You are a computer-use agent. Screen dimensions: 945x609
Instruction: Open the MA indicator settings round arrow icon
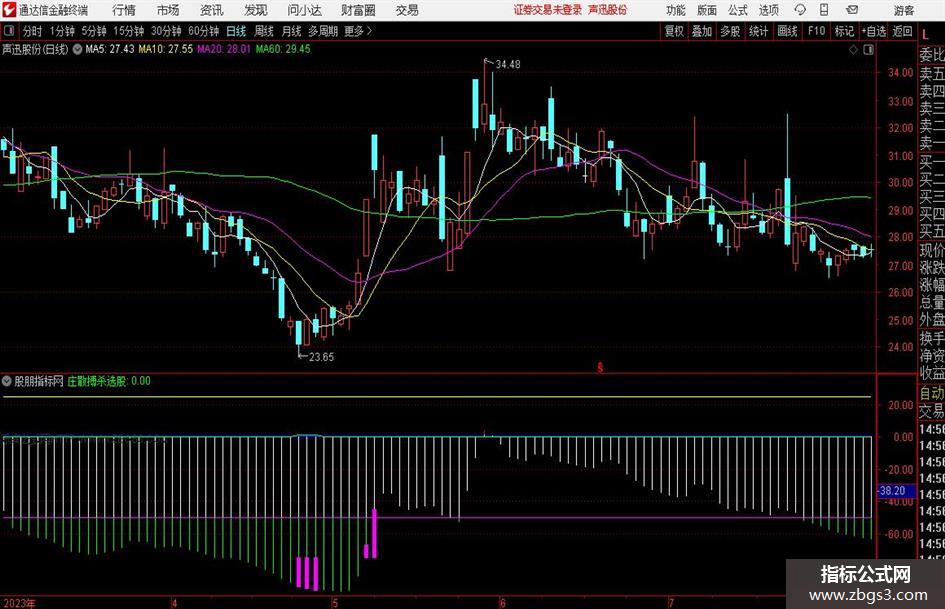tap(77, 49)
